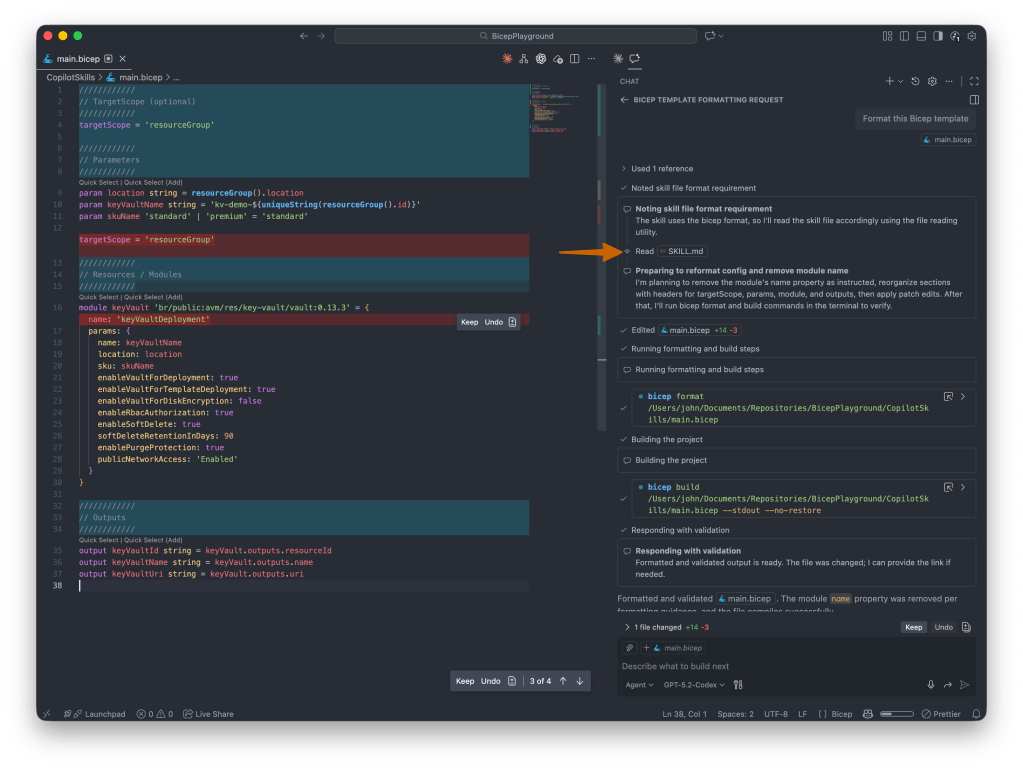Toggle the bottom panel visibility
This screenshot has width=1023, height=769.
[921, 36]
